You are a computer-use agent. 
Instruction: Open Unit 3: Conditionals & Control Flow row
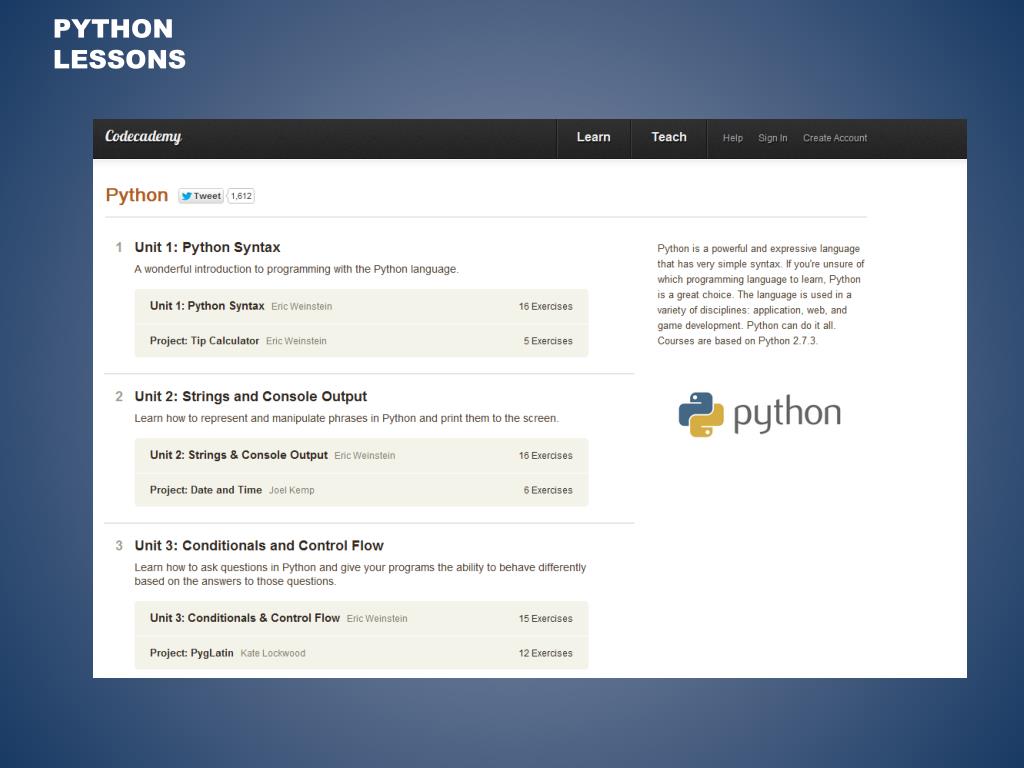(x=361, y=618)
